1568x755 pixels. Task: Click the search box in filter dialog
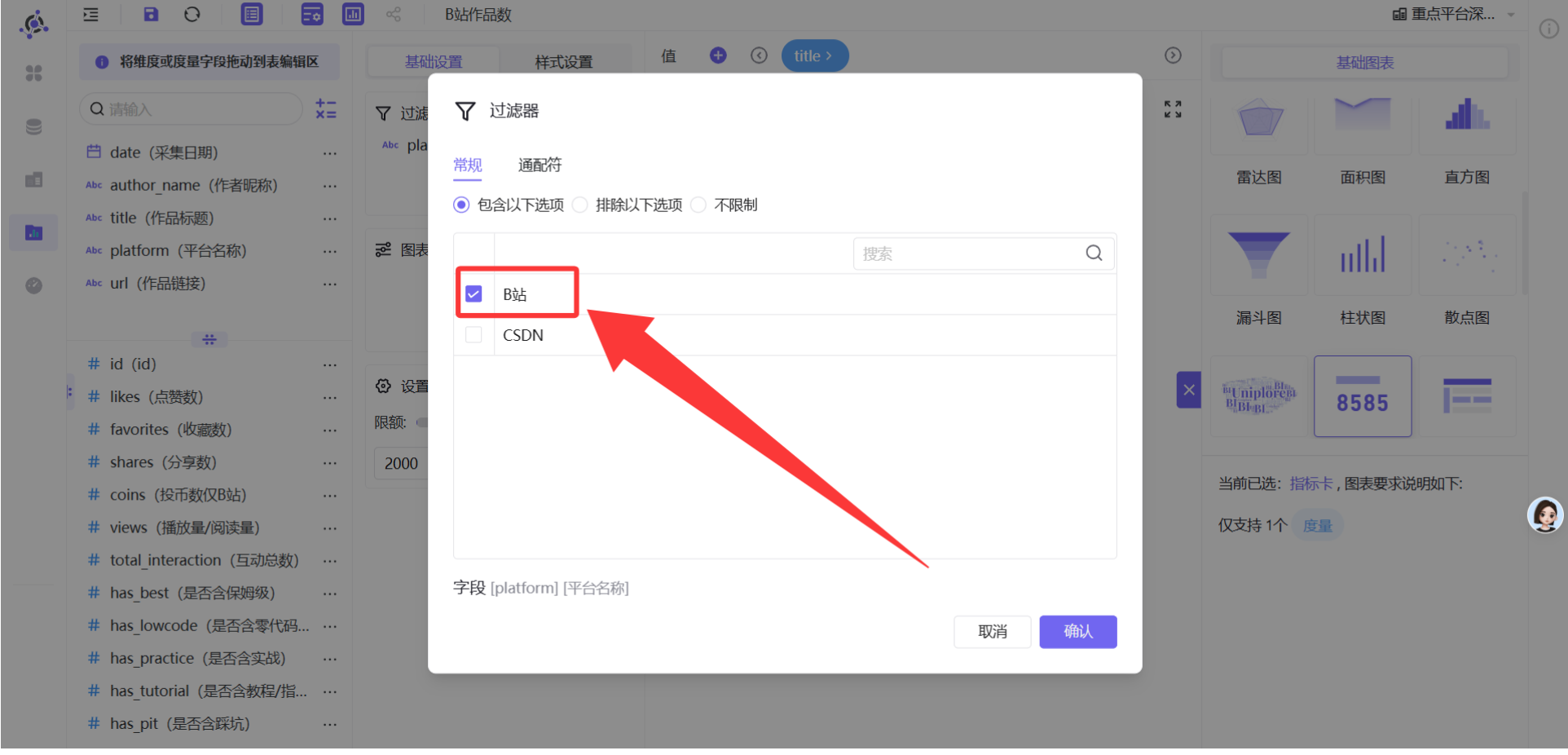[984, 254]
